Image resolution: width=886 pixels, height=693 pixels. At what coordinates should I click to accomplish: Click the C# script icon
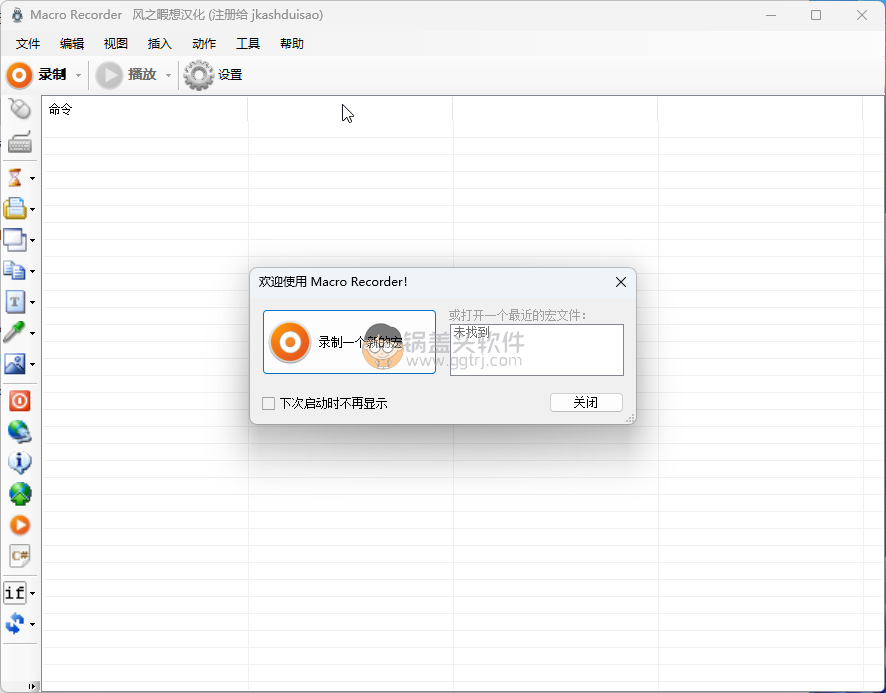pos(20,556)
